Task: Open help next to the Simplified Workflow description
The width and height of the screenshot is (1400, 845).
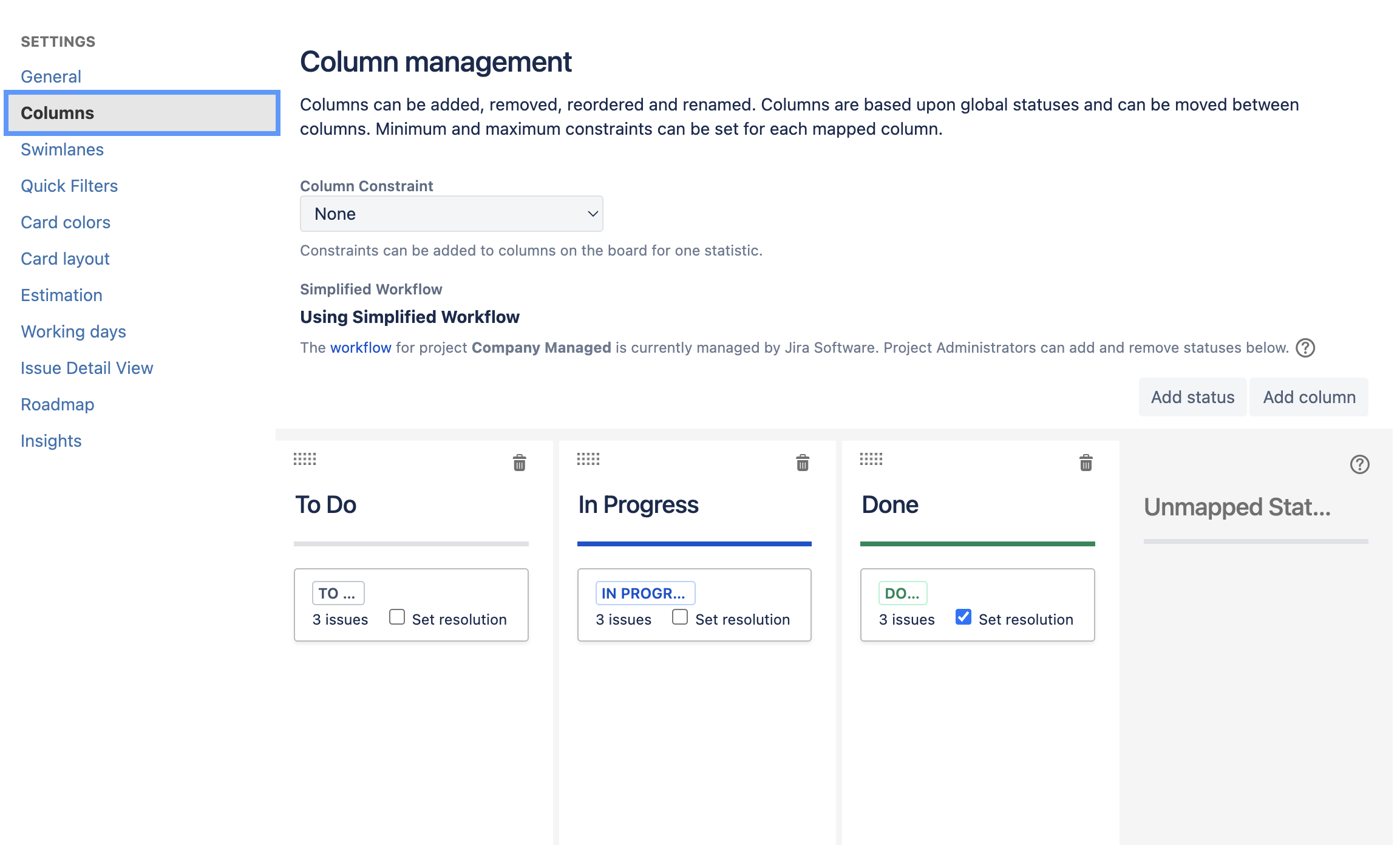Action: click(1305, 348)
